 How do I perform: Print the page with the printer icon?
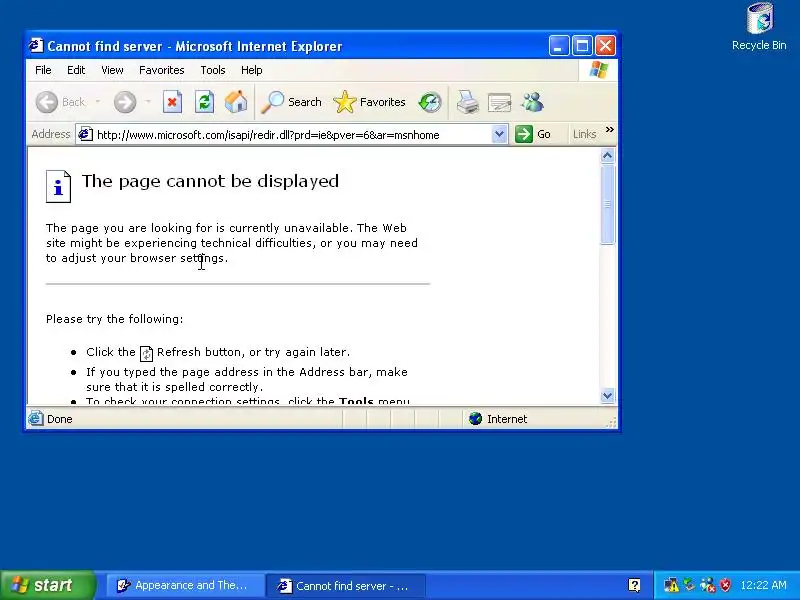pyautogui.click(x=467, y=102)
